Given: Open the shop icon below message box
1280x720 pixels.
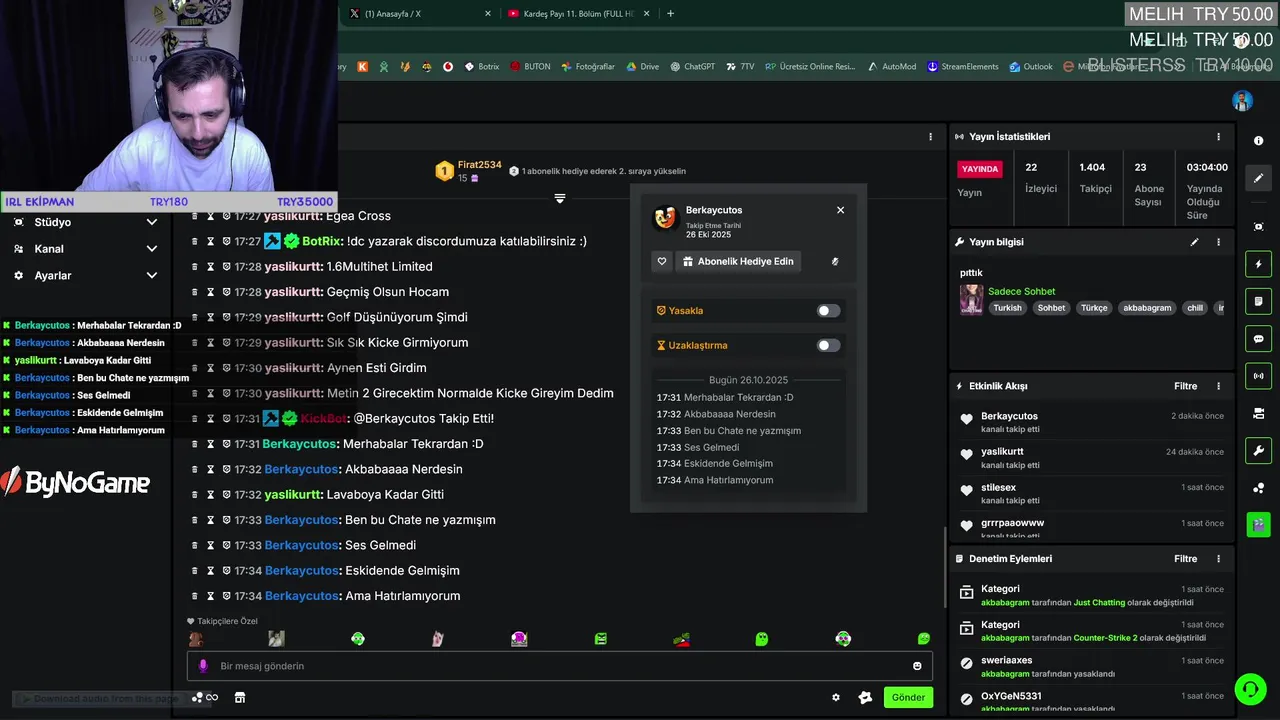Looking at the screenshot, I should 240,698.
